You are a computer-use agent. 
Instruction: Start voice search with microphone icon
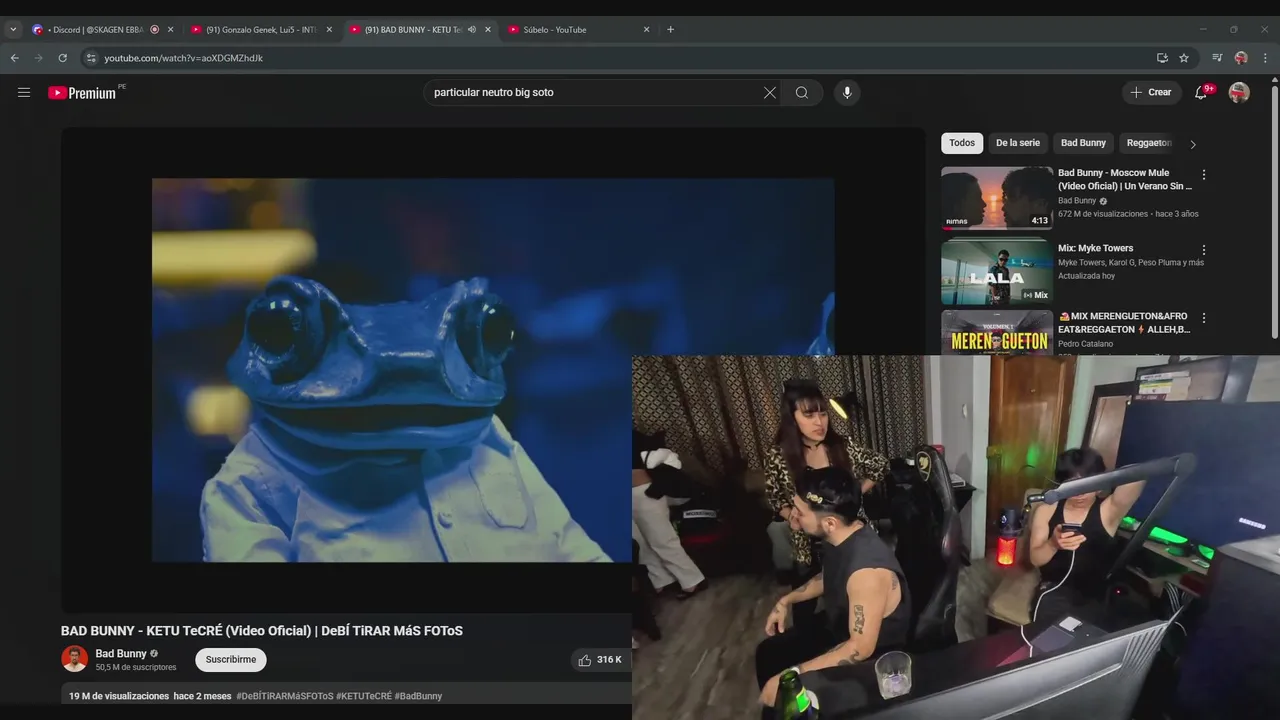click(847, 92)
